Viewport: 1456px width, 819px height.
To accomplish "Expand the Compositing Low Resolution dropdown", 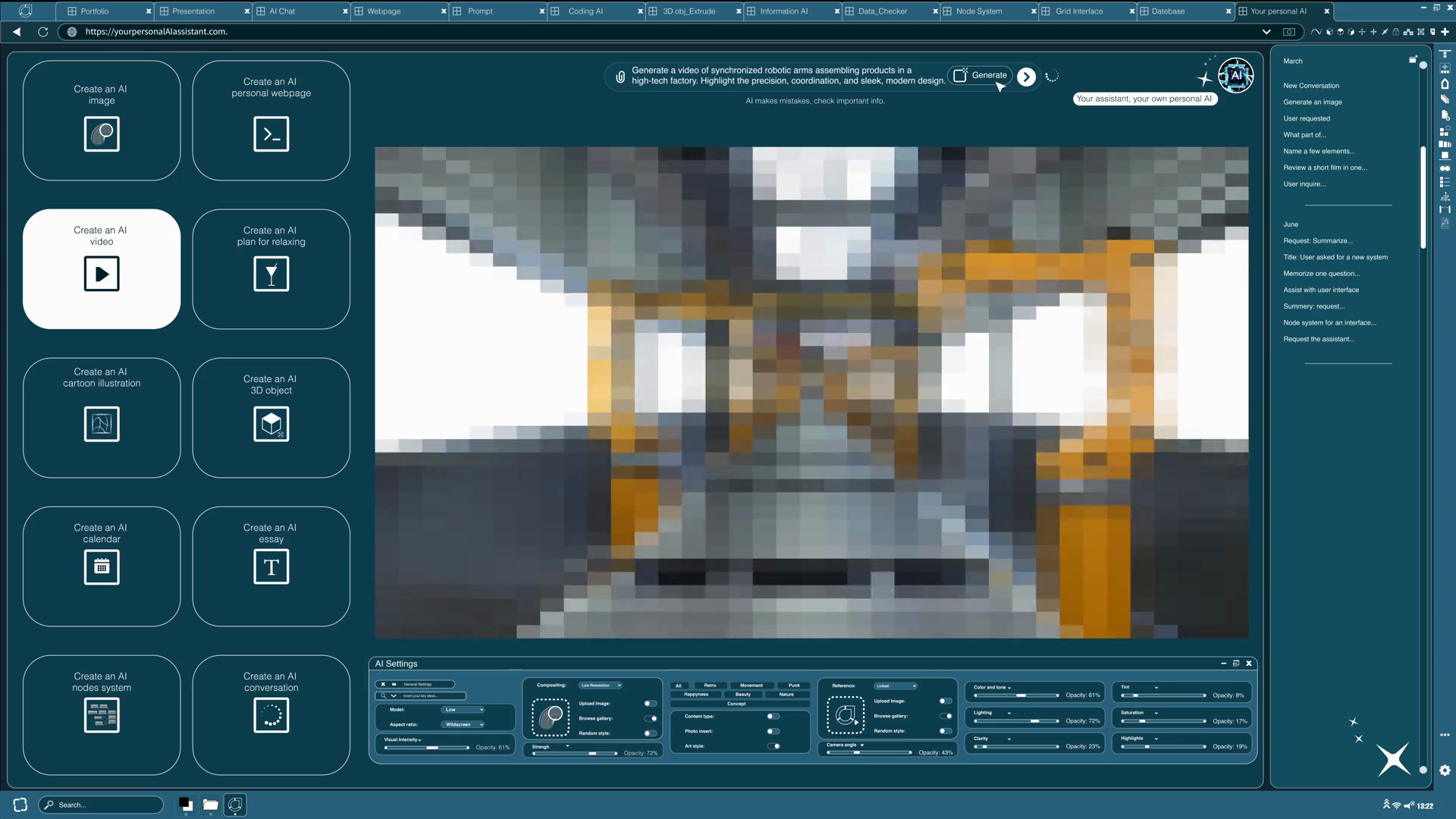I will (600, 686).
